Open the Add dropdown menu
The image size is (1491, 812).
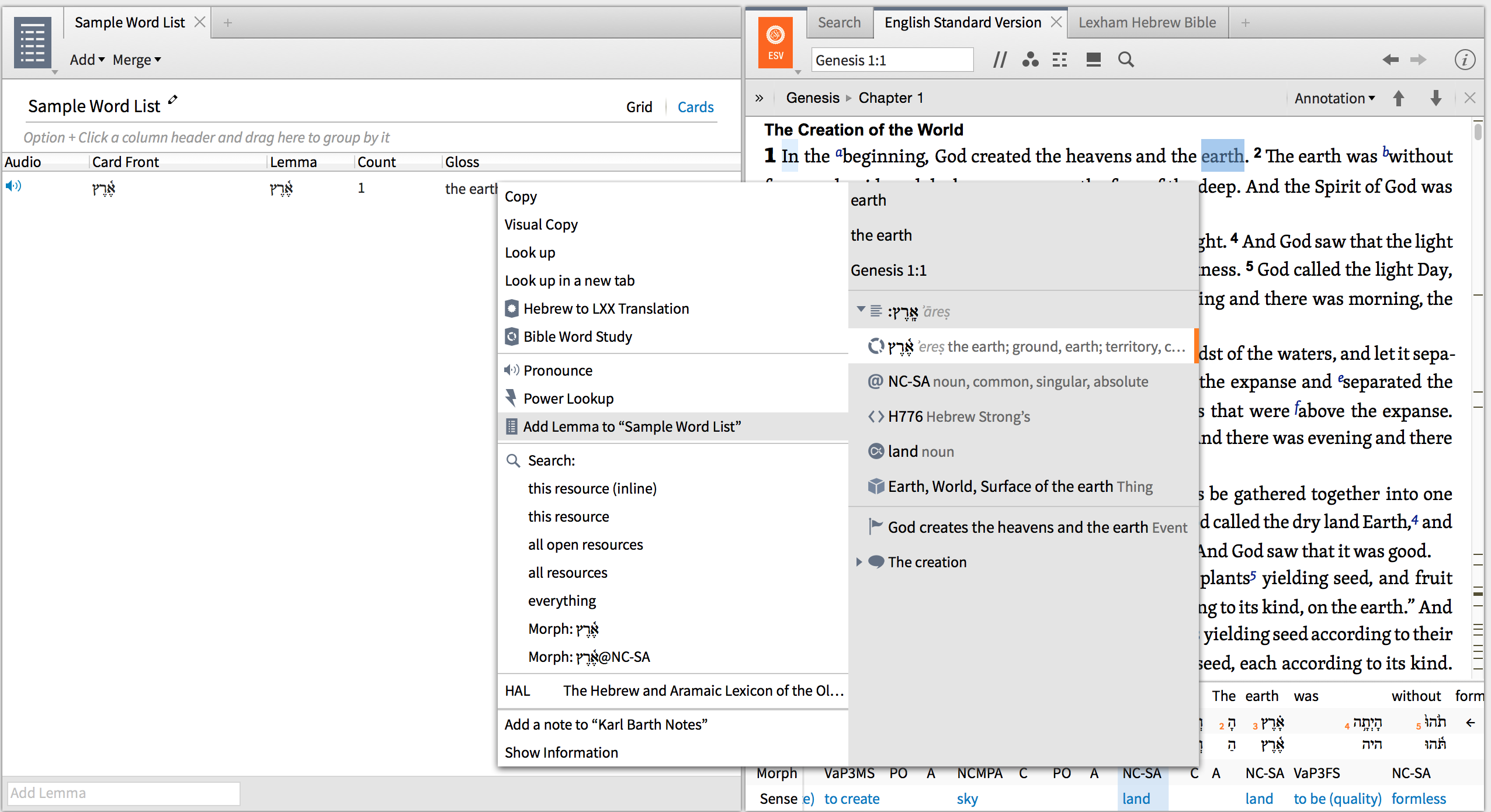tap(86, 60)
